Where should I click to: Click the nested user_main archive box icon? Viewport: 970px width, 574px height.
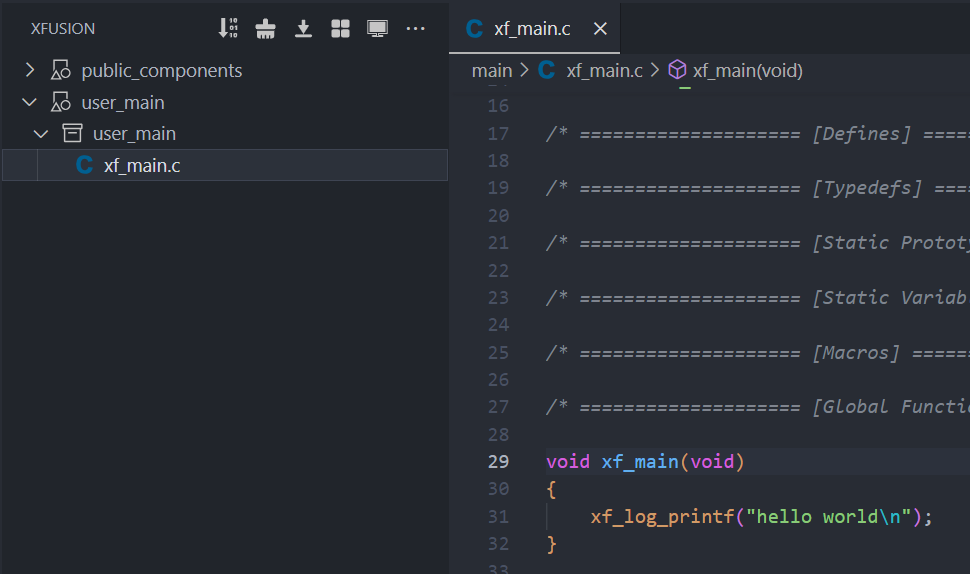point(72,134)
